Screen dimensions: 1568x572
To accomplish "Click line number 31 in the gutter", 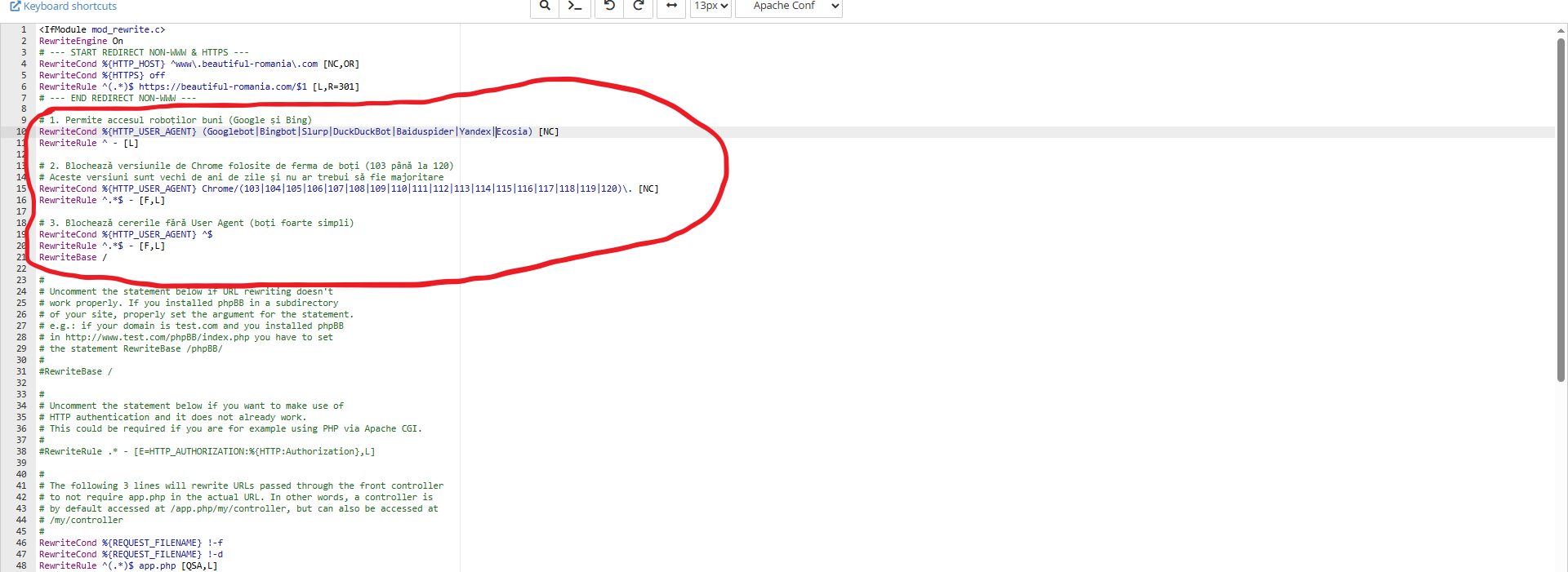I will [x=21, y=371].
